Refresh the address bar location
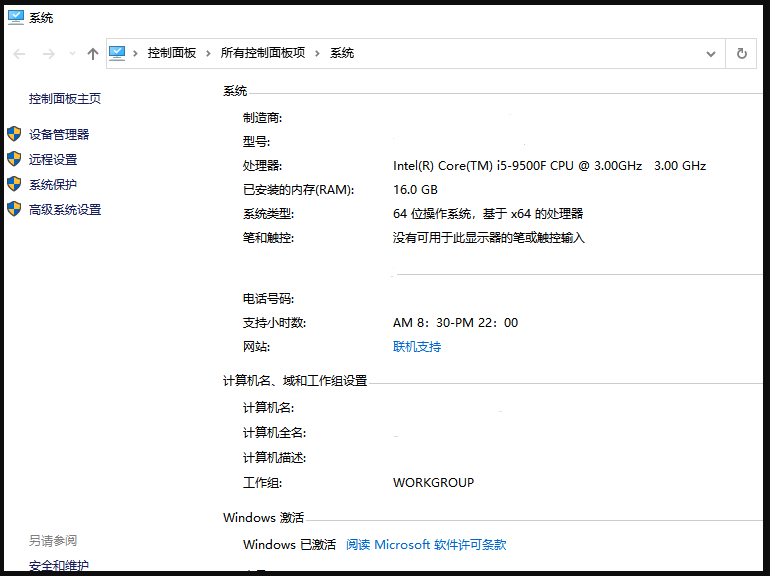Viewport: 770px width, 576px height. (x=741, y=54)
